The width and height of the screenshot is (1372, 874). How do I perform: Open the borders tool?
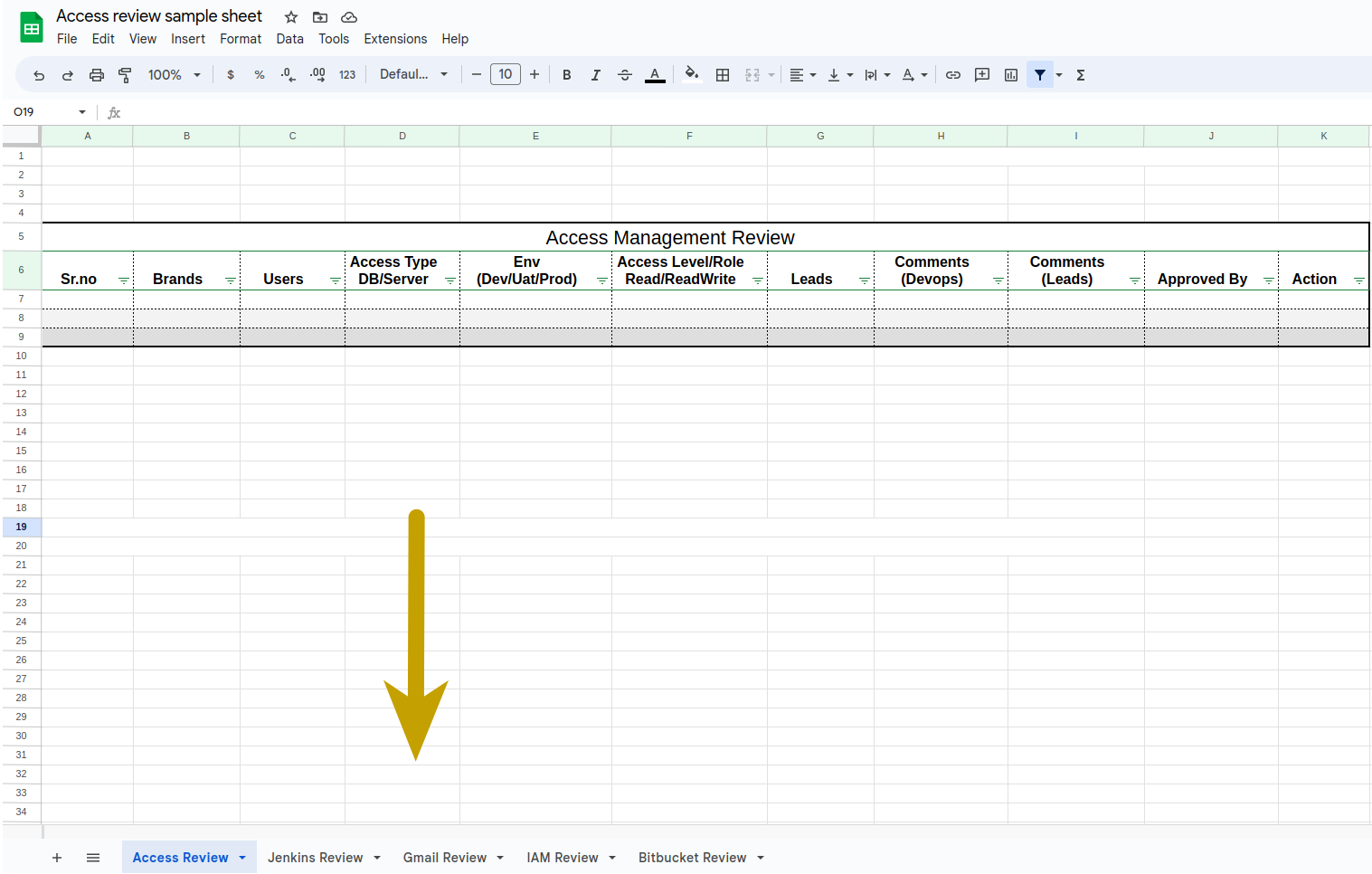click(723, 75)
